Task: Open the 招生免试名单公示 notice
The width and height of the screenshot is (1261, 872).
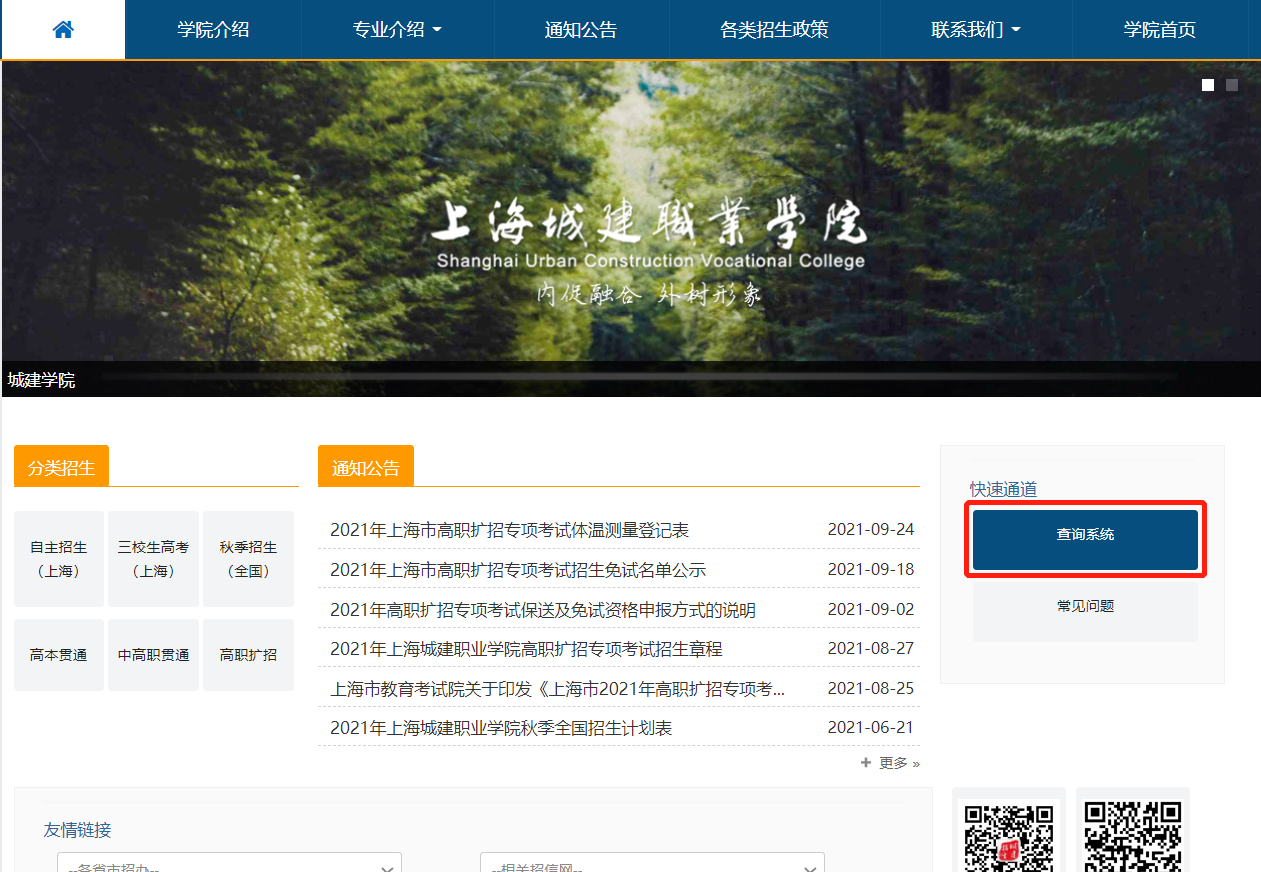Action: pyautogui.click(x=518, y=570)
